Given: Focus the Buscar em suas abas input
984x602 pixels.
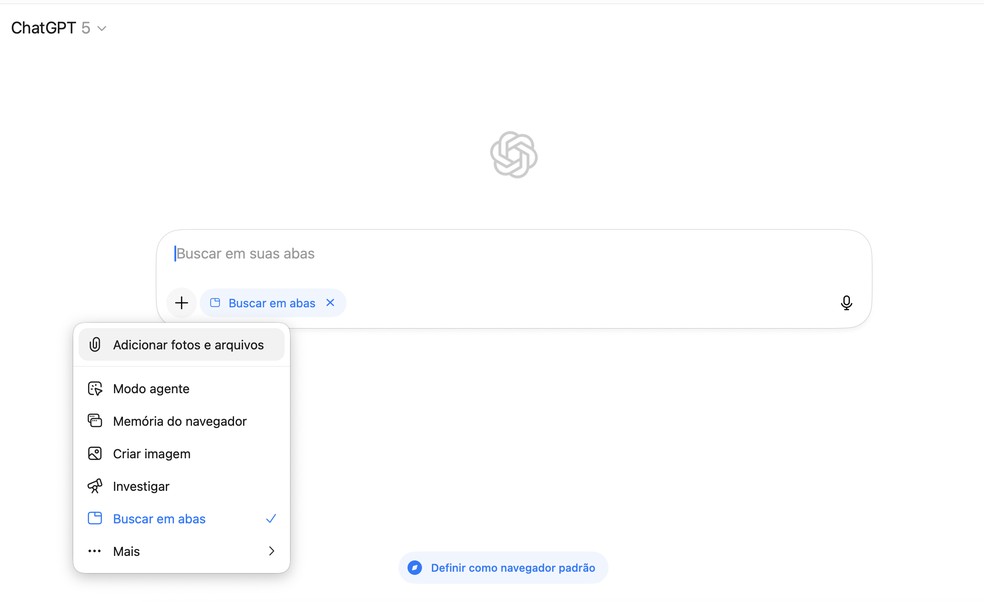Looking at the screenshot, I should [x=513, y=254].
